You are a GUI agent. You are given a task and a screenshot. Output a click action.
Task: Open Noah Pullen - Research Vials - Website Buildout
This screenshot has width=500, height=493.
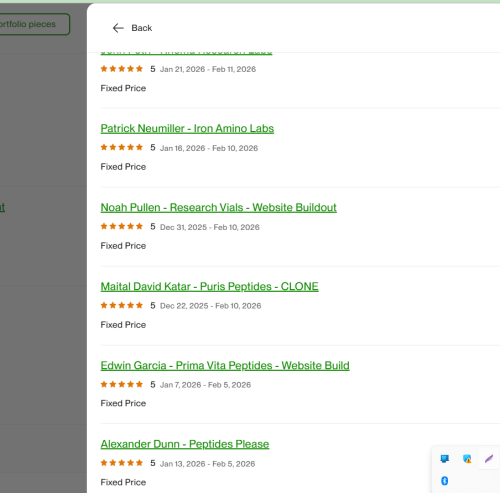[x=218, y=208]
